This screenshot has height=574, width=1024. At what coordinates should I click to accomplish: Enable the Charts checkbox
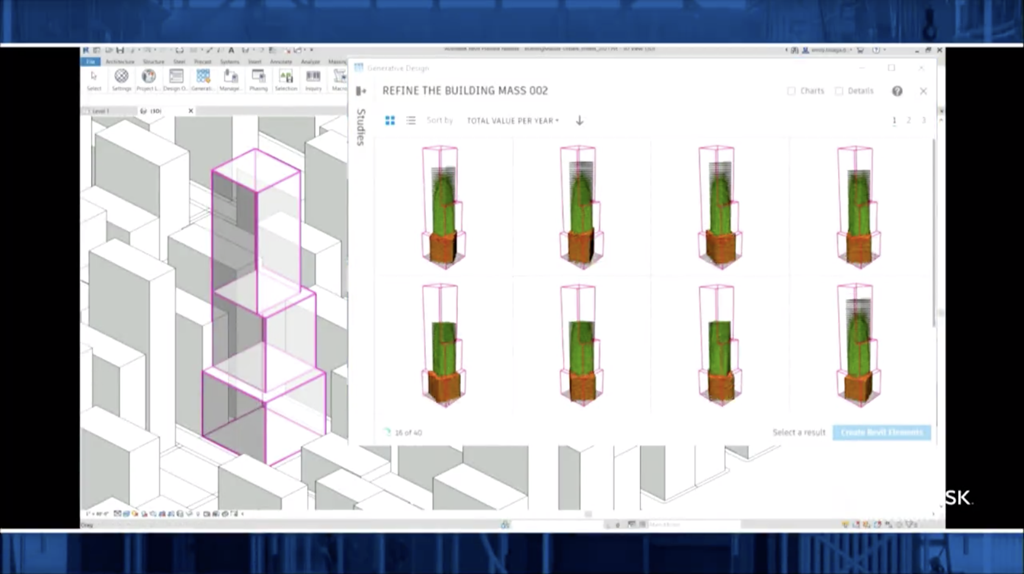tap(792, 91)
